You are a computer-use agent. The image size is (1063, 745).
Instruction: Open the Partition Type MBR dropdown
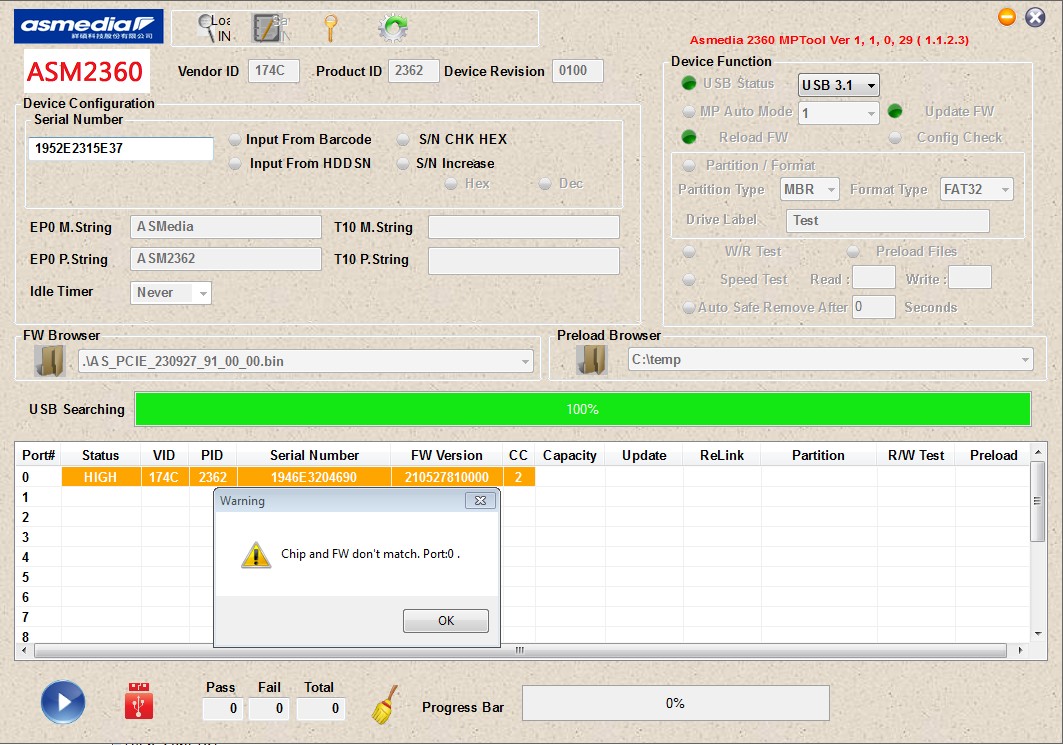click(809, 189)
